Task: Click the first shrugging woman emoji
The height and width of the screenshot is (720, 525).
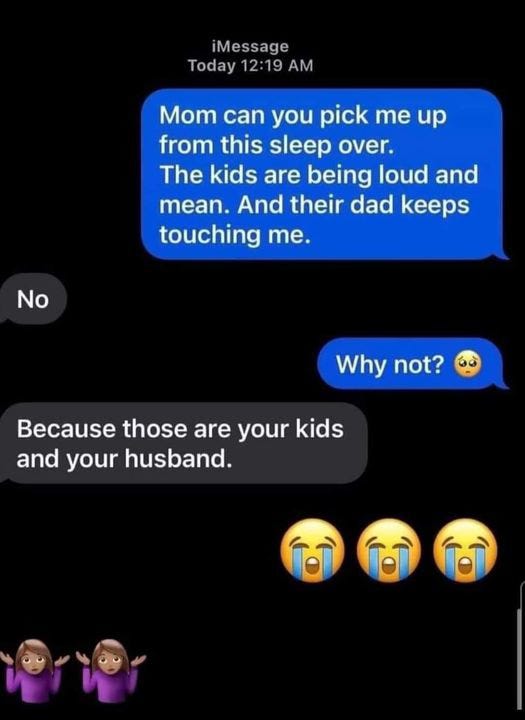Action: [33, 671]
